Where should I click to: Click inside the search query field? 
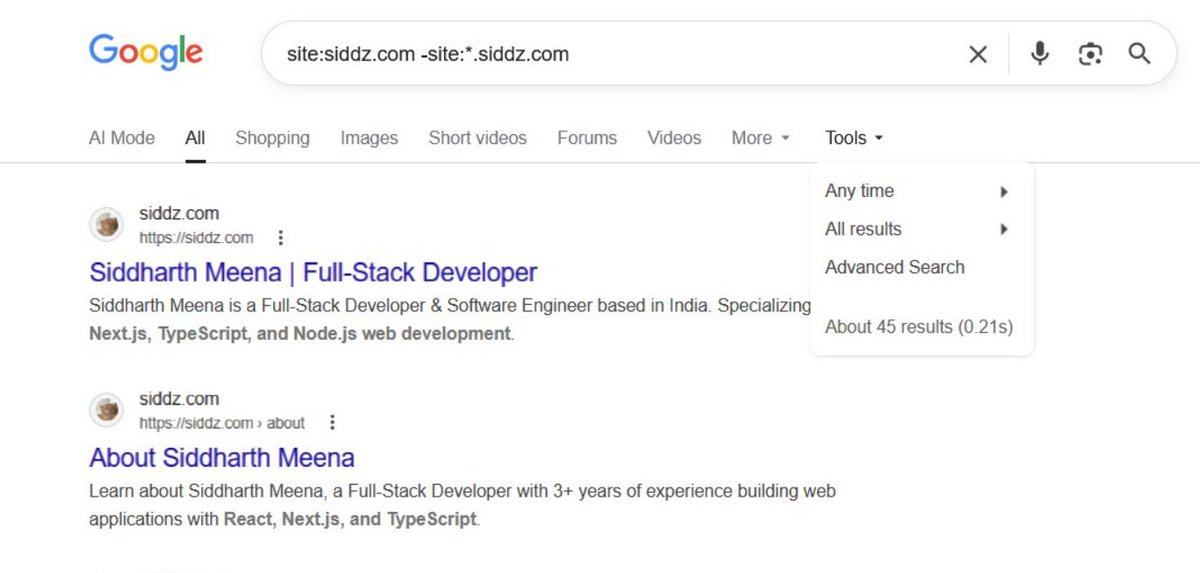click(x=610, y=54)
